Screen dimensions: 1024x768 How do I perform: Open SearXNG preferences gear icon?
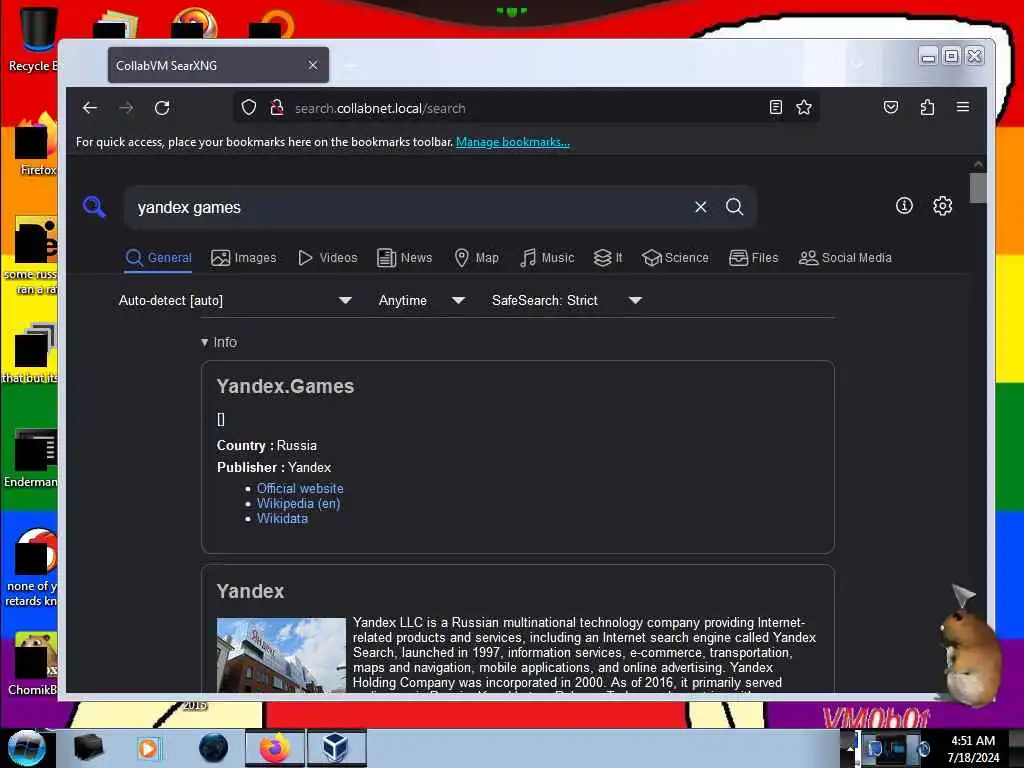[x=942, y=206]
